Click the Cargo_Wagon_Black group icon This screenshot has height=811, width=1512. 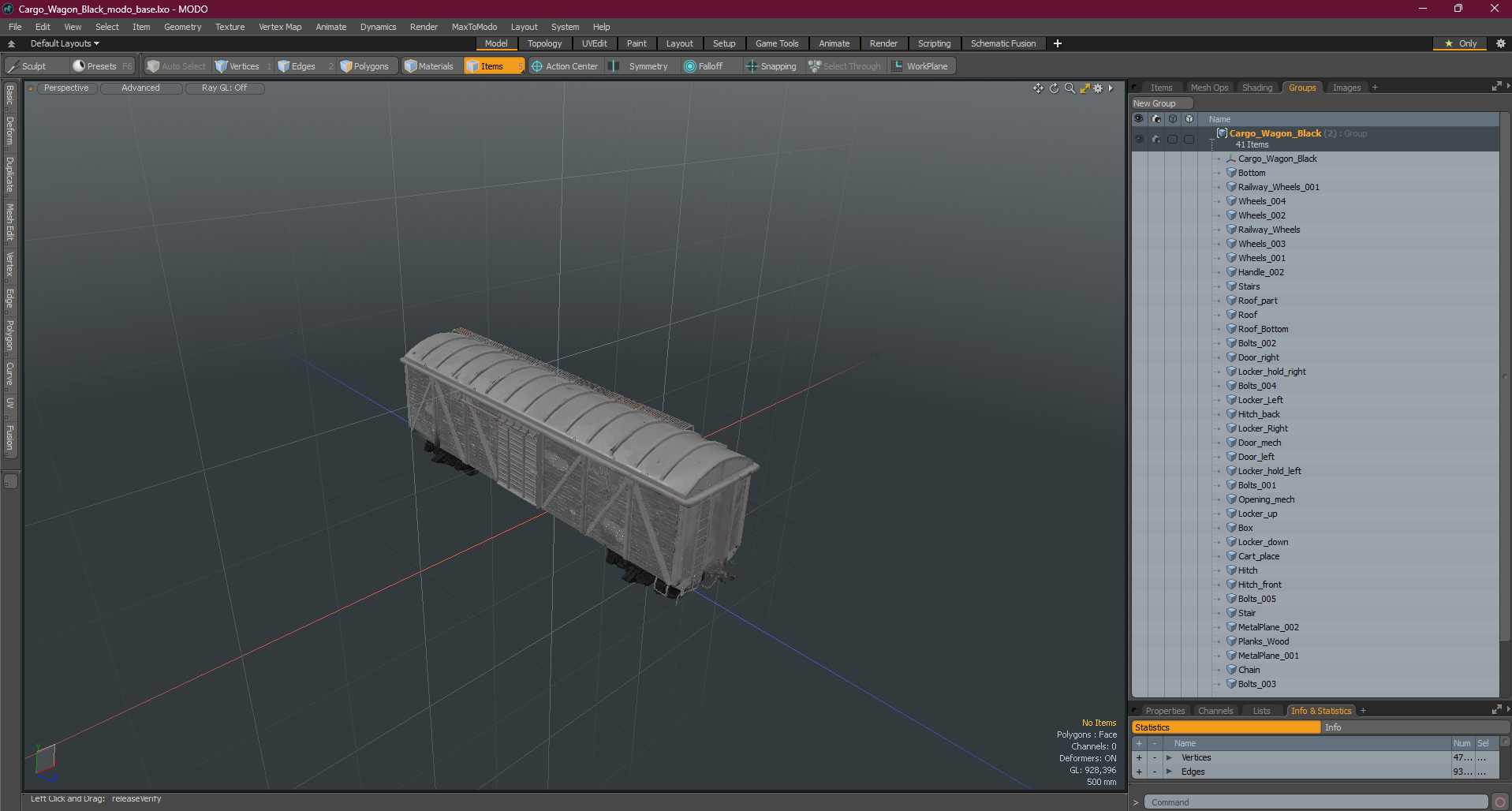[1222, 133]
